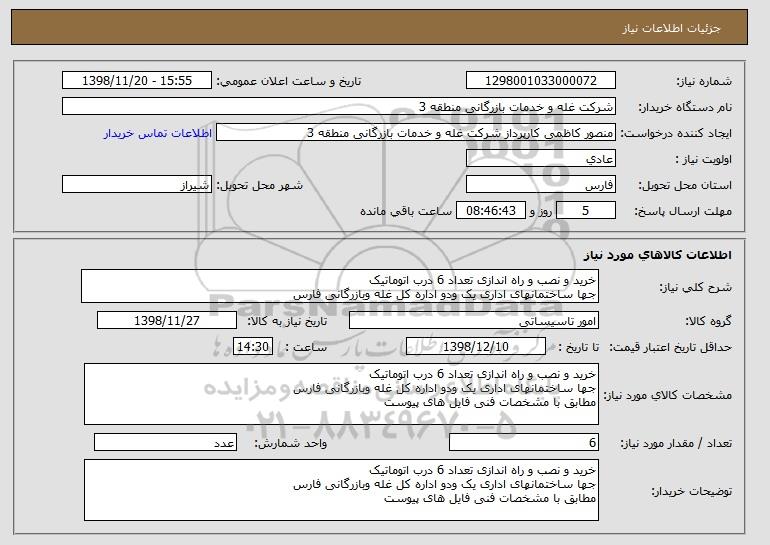
Task: Click the استان محل تحویل field فارس
Action: (x=541, y=185)
